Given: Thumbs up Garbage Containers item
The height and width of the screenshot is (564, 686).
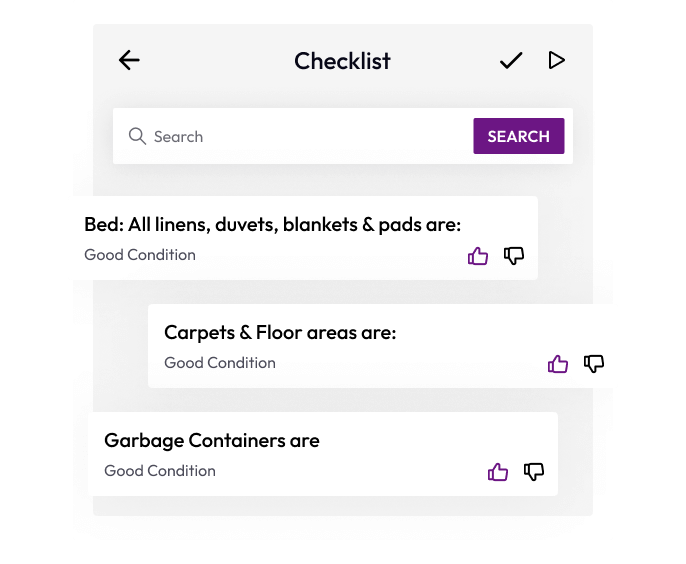Looking at the screenshot, I should (498, 472).
